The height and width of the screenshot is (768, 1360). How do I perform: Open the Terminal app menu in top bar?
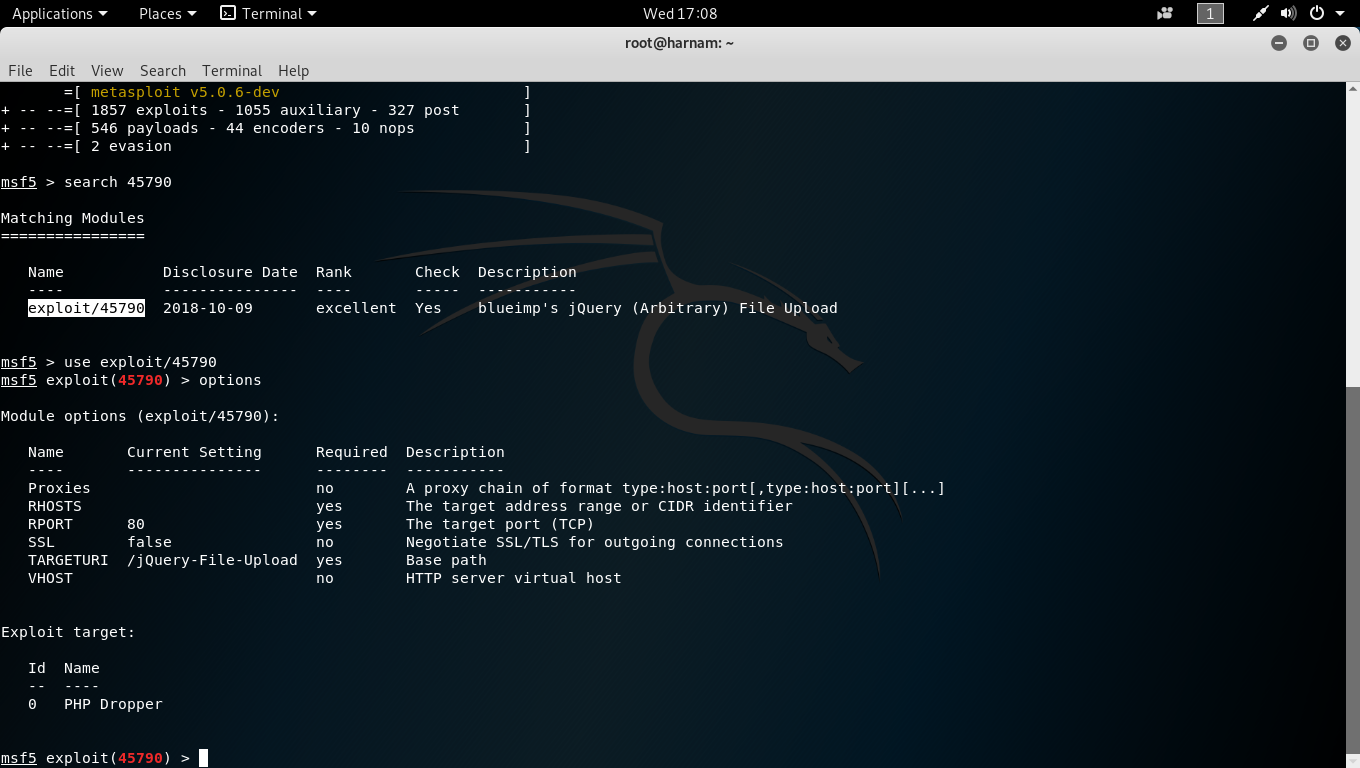click(268, 13)
